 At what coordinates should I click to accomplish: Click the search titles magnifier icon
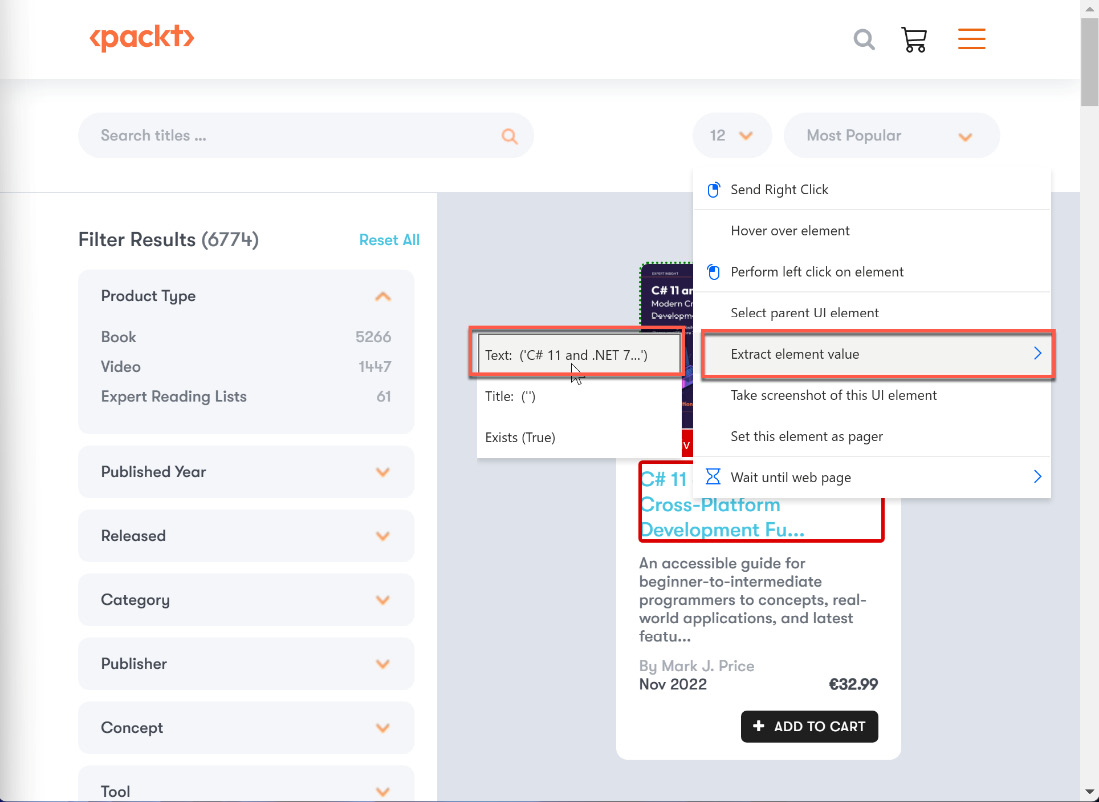[x=510, y=136]
